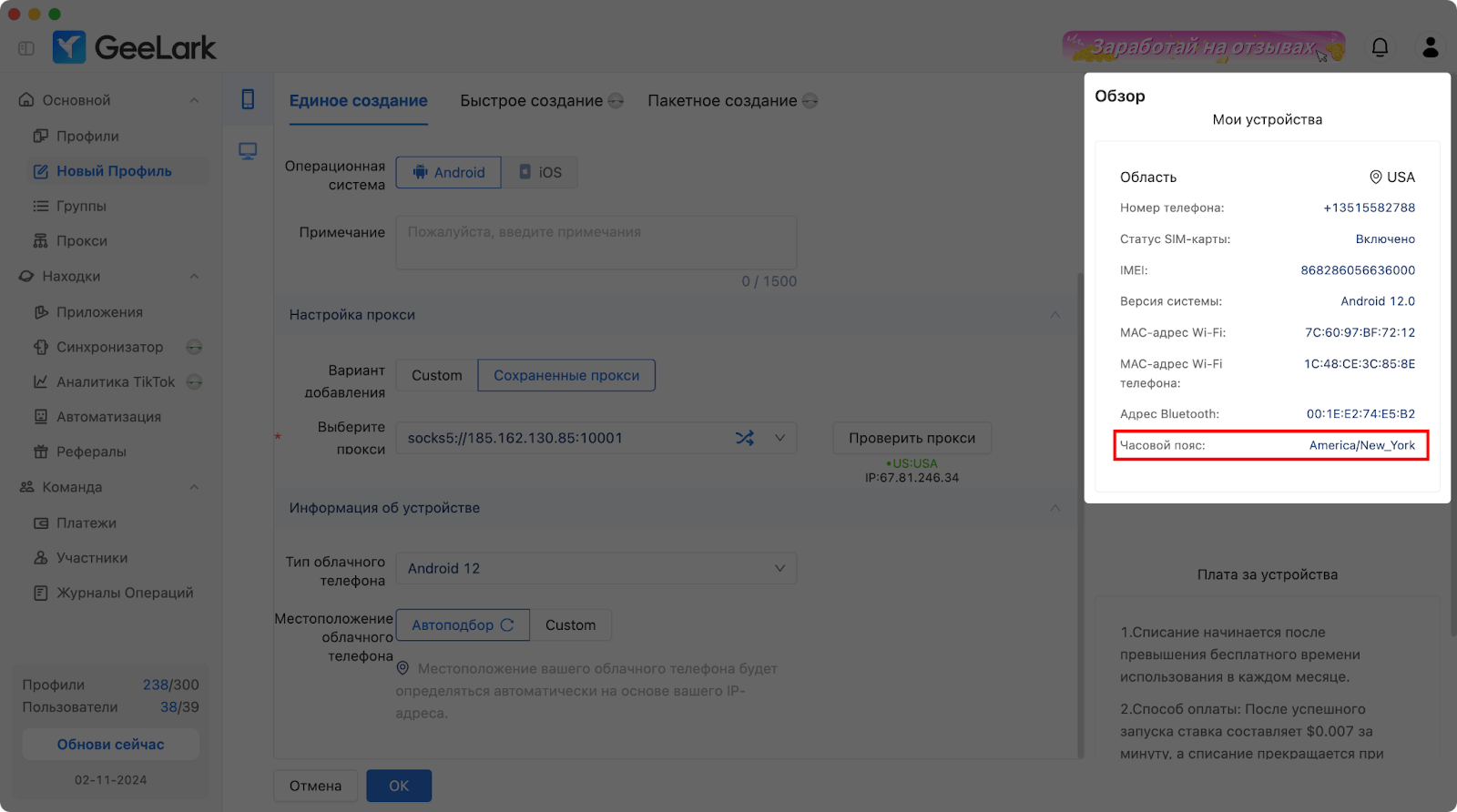This screenshot has height=812, width=1457.
Task: Click the Журналы Операций icon
Action: coord(40,593)
